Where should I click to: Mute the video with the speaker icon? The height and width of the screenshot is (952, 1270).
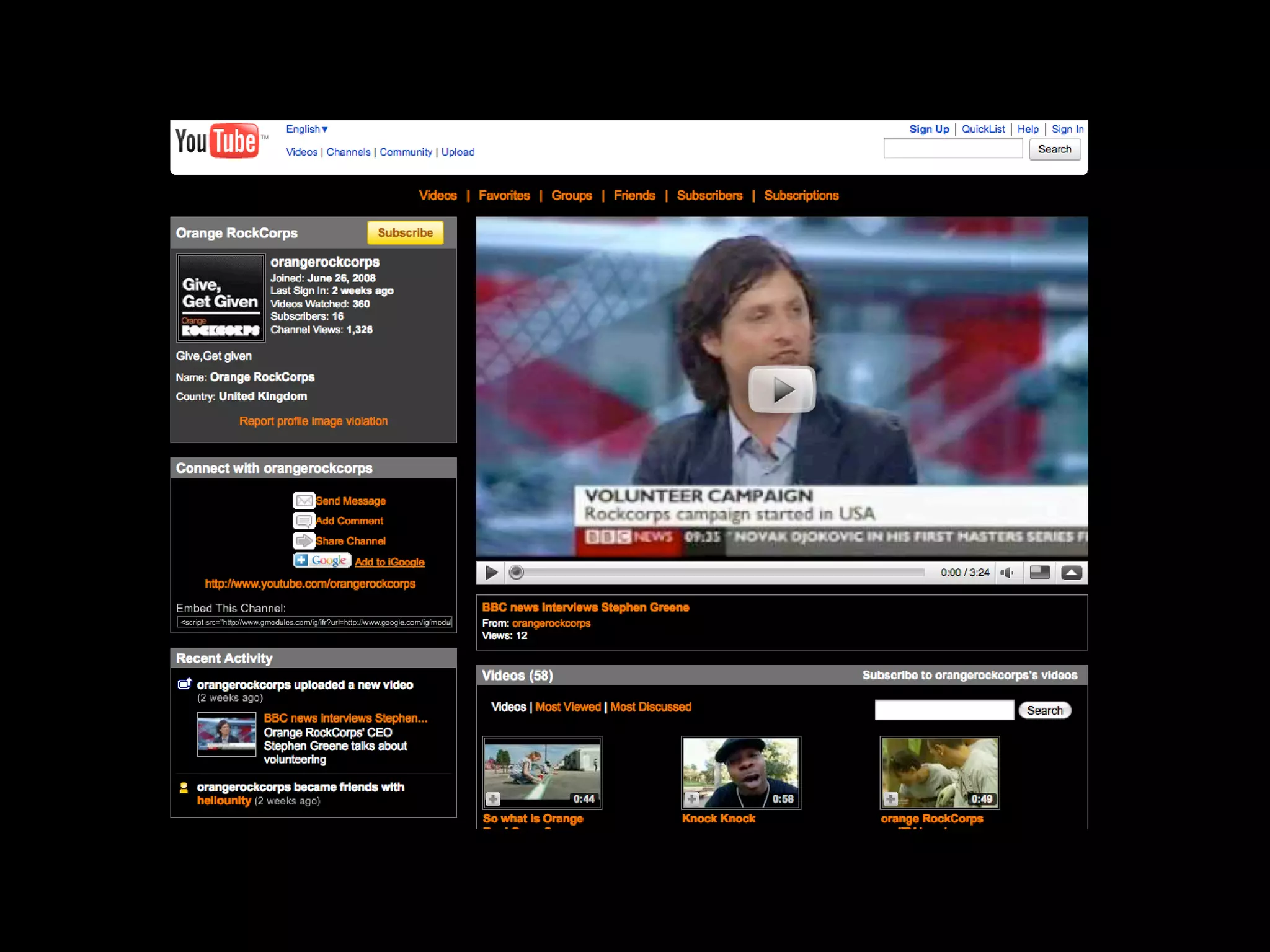[x=1006, y=573]
